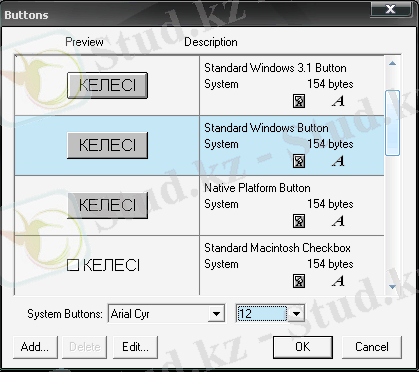The width and height of the screenshot is (419, 372).
Task: Click hourglass icon in Native Platform Button row
Action: pos(299,221)
